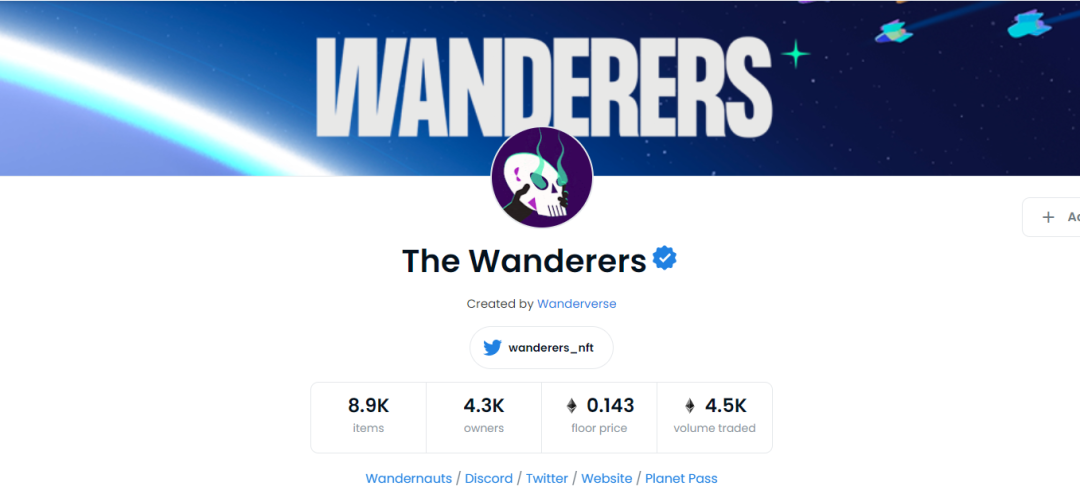Viewport: 1080px width, 494px height.
Task: Click the blue verified badge icon
Action: (665, 258)
